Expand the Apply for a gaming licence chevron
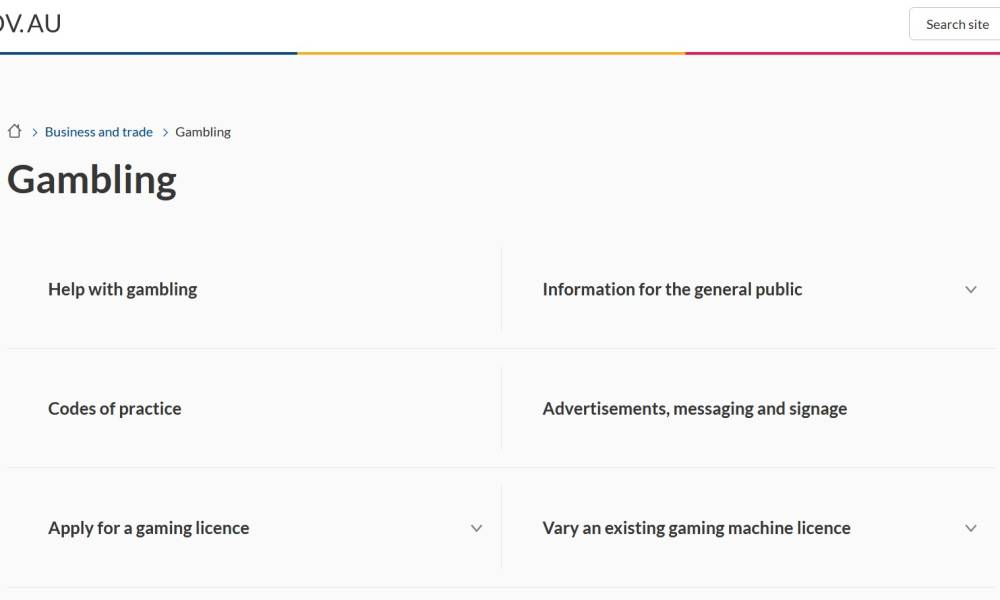This screenshot has width=1000, height=600. (476, 528)
